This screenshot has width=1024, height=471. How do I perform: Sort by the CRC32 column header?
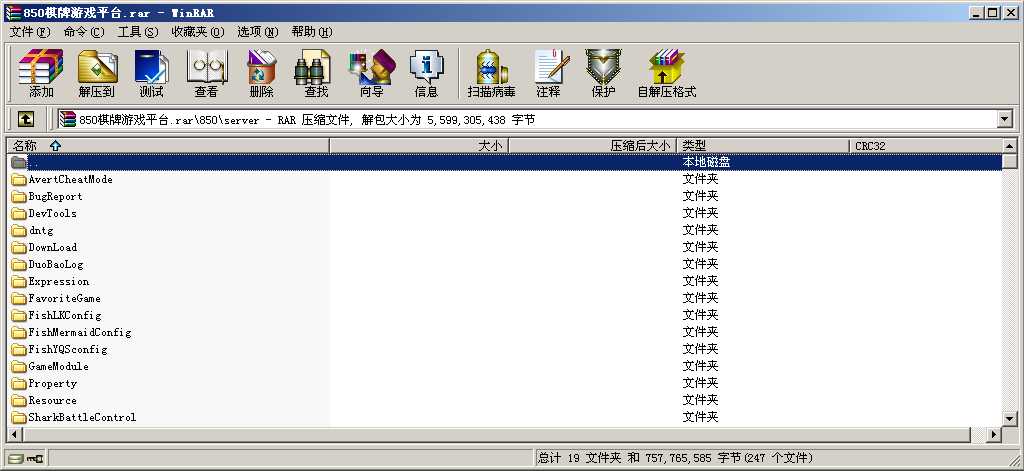[x=925, y=146]
